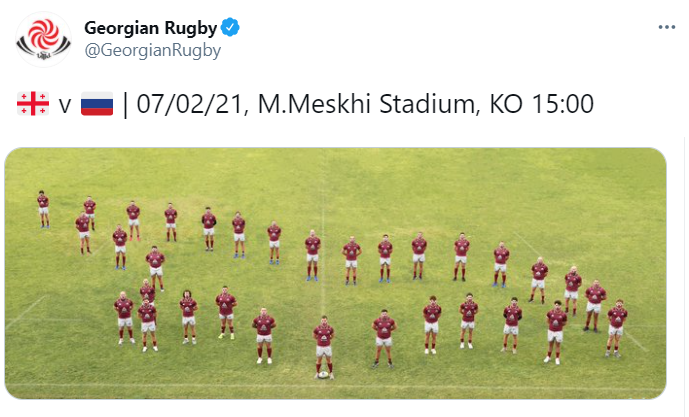Screen dimensions: 689x417
Task: Click the front-centre player behind the ball
Action: pyautogui.click(x=323, y=345)
